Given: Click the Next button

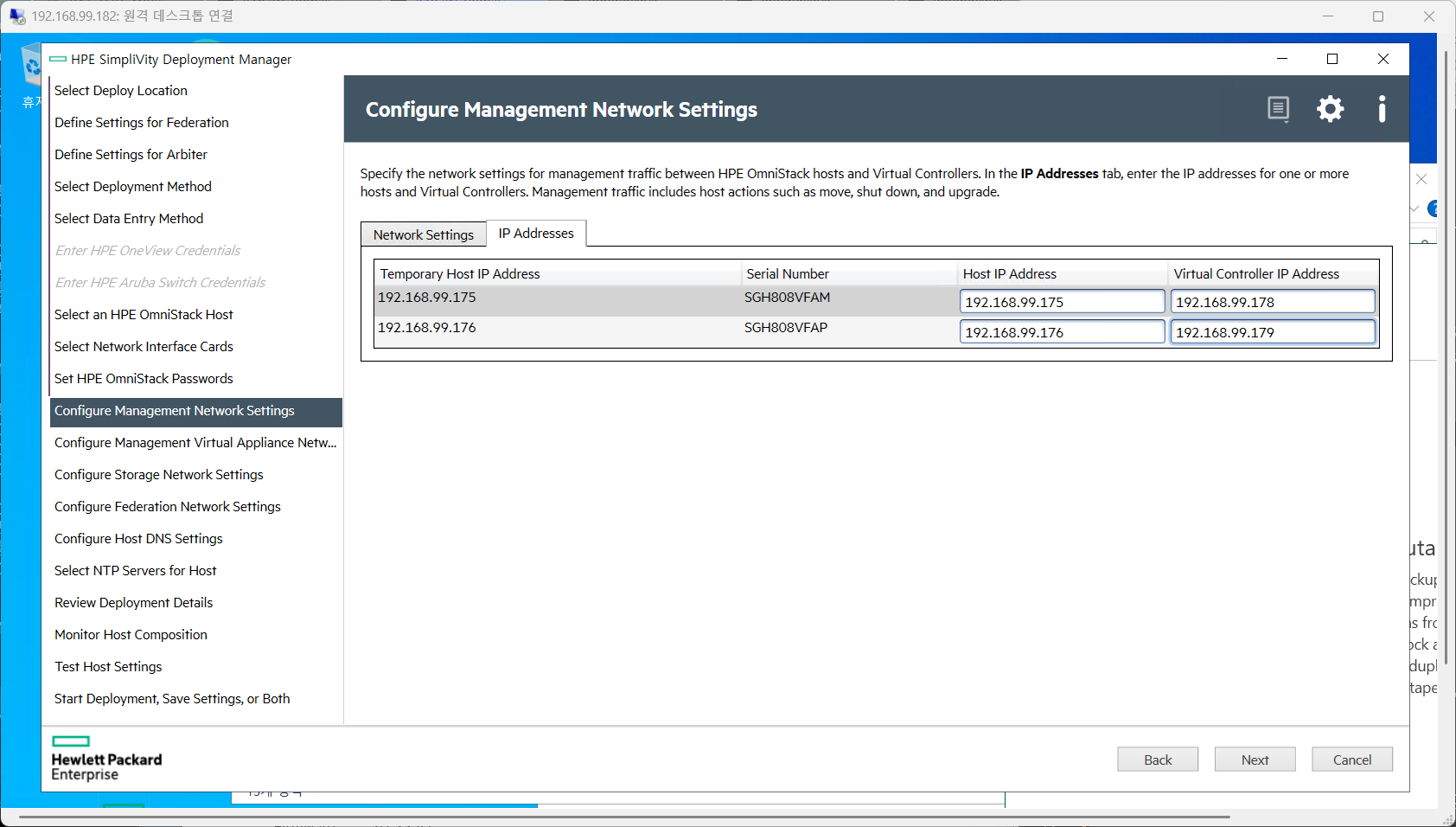Looking at the screenshot, I should tap(1255, 760).
